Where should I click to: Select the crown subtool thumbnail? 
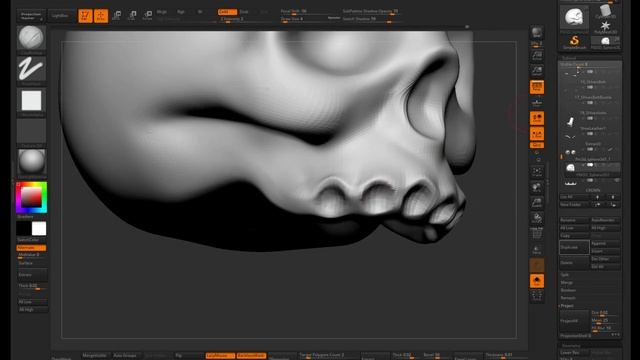click(x=571, y=183)
